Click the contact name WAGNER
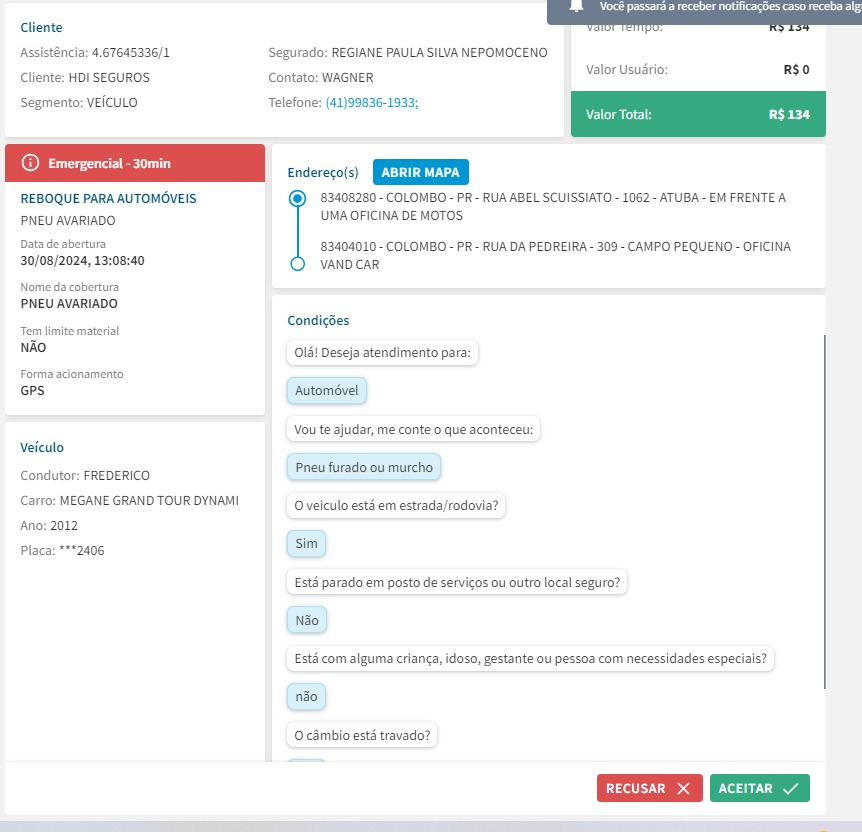Image resolution: width=862 pixels, height=832 pixels. pos(347,78)
